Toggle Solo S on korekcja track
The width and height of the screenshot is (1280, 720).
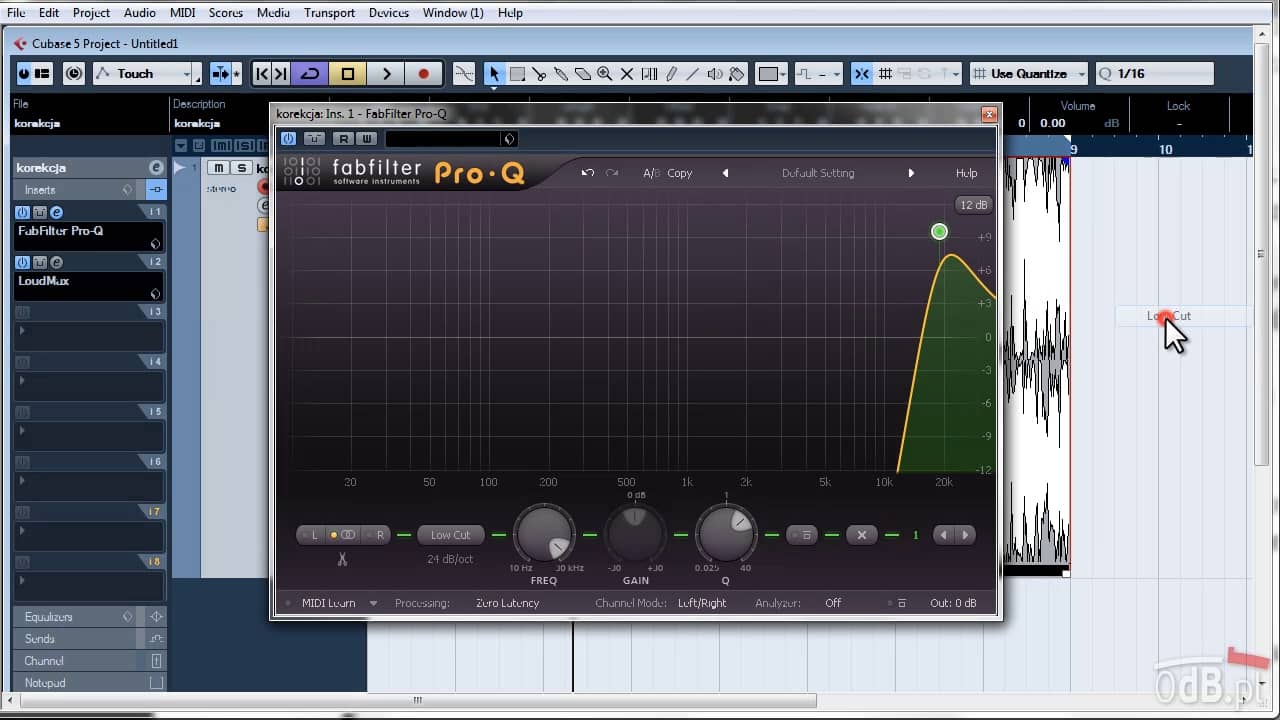[241, 168]
